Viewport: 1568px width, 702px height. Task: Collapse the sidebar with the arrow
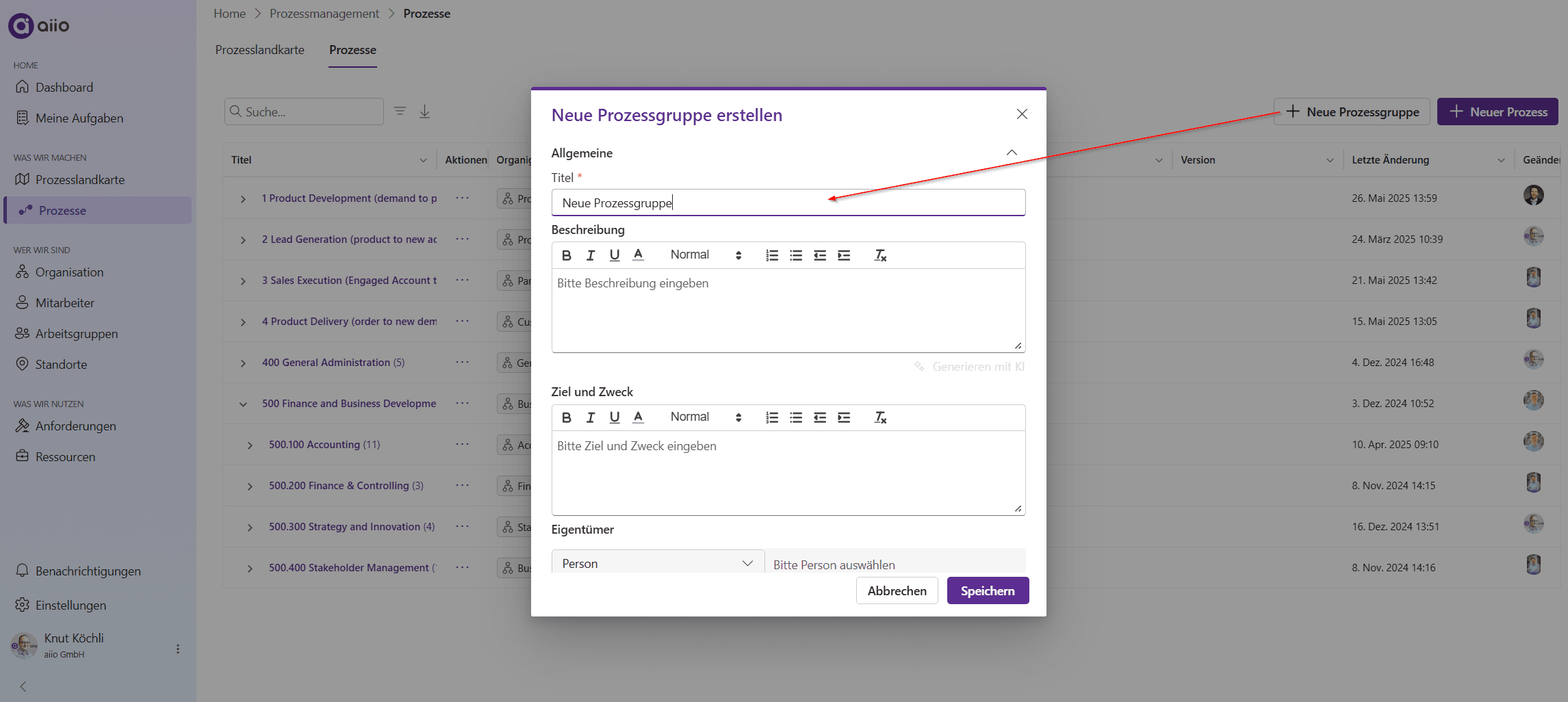point(23,686)
